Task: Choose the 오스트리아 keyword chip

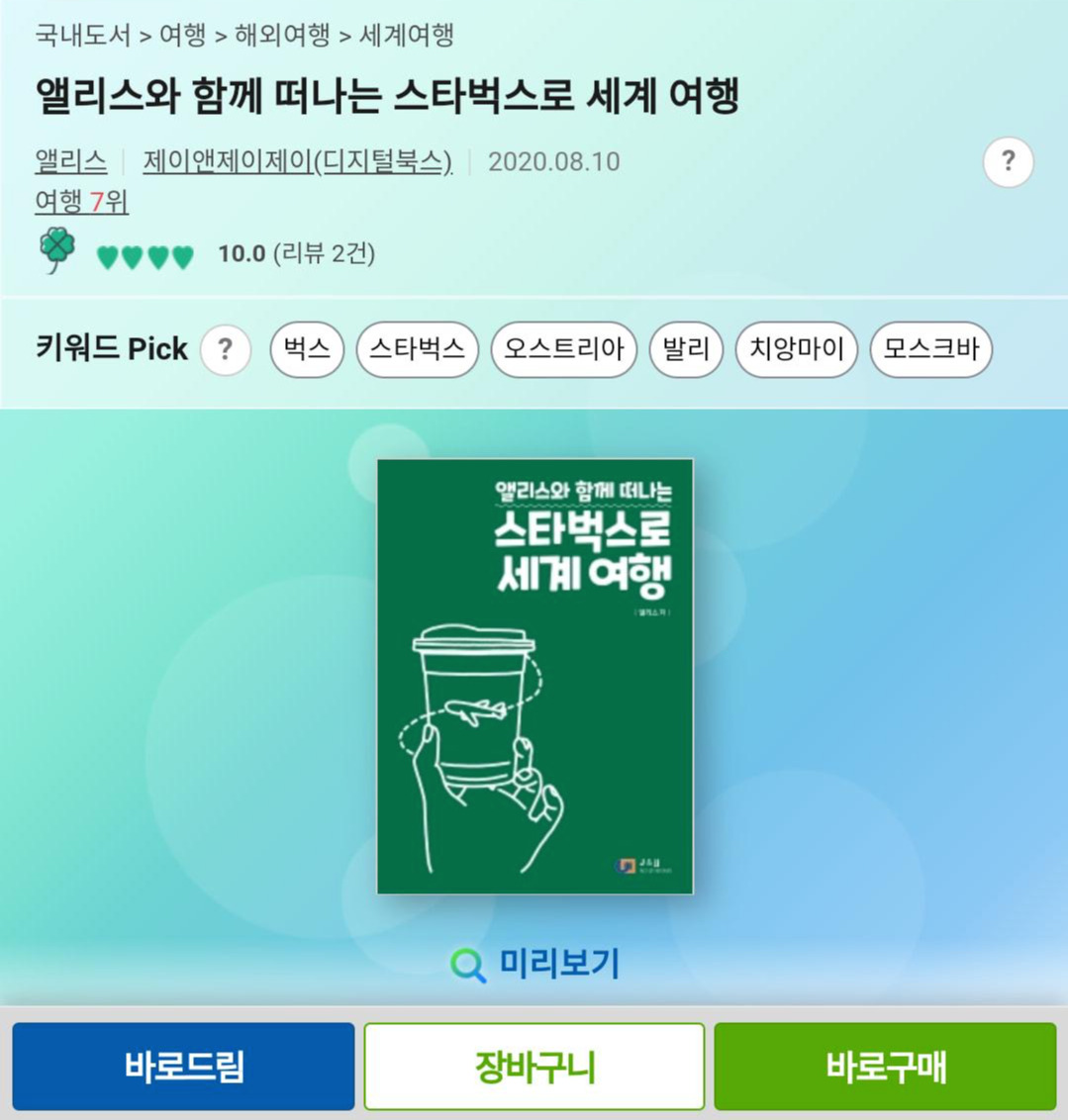Action: coord(563,349)
